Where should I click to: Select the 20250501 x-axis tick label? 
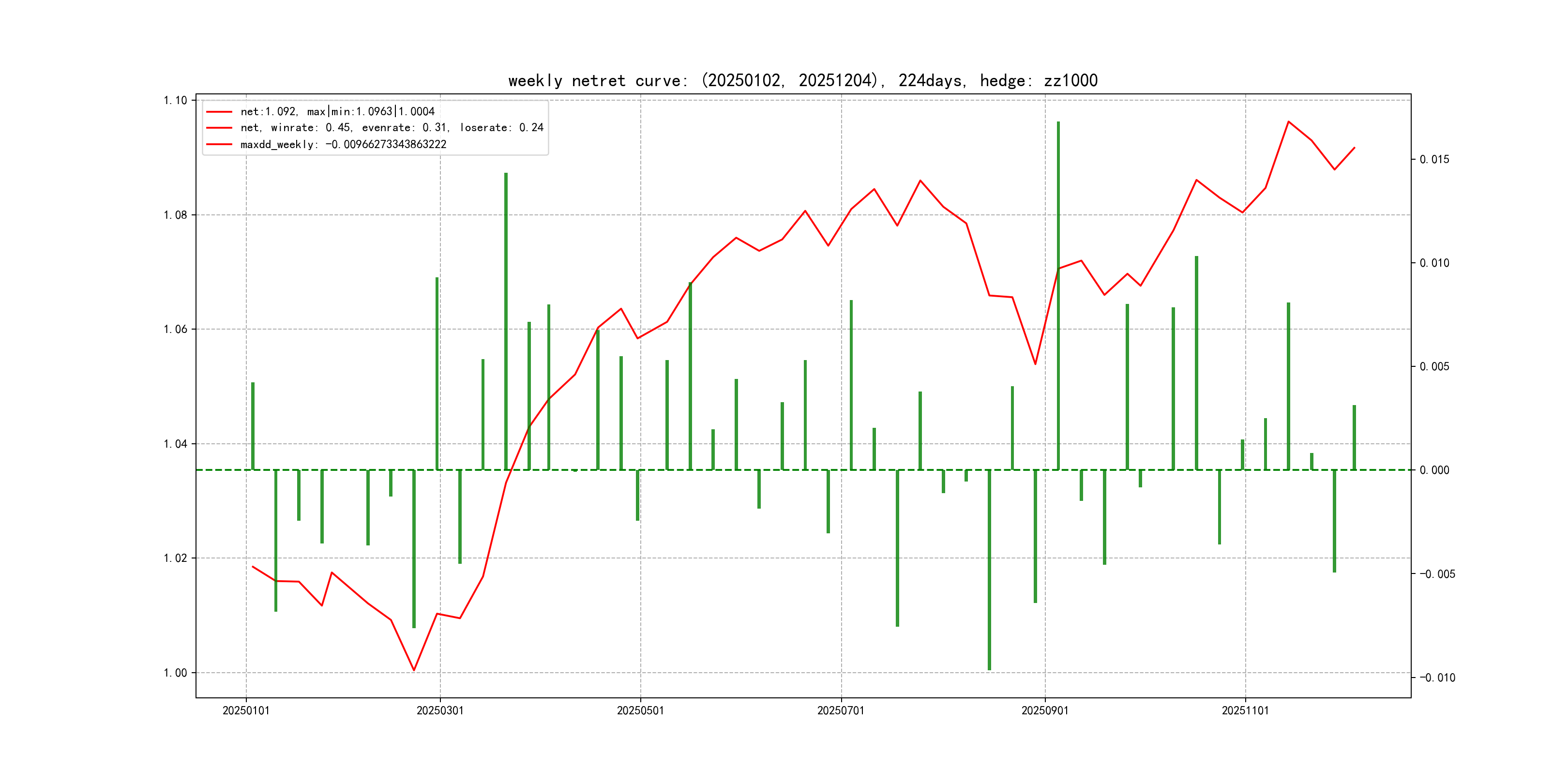point(640,710)
